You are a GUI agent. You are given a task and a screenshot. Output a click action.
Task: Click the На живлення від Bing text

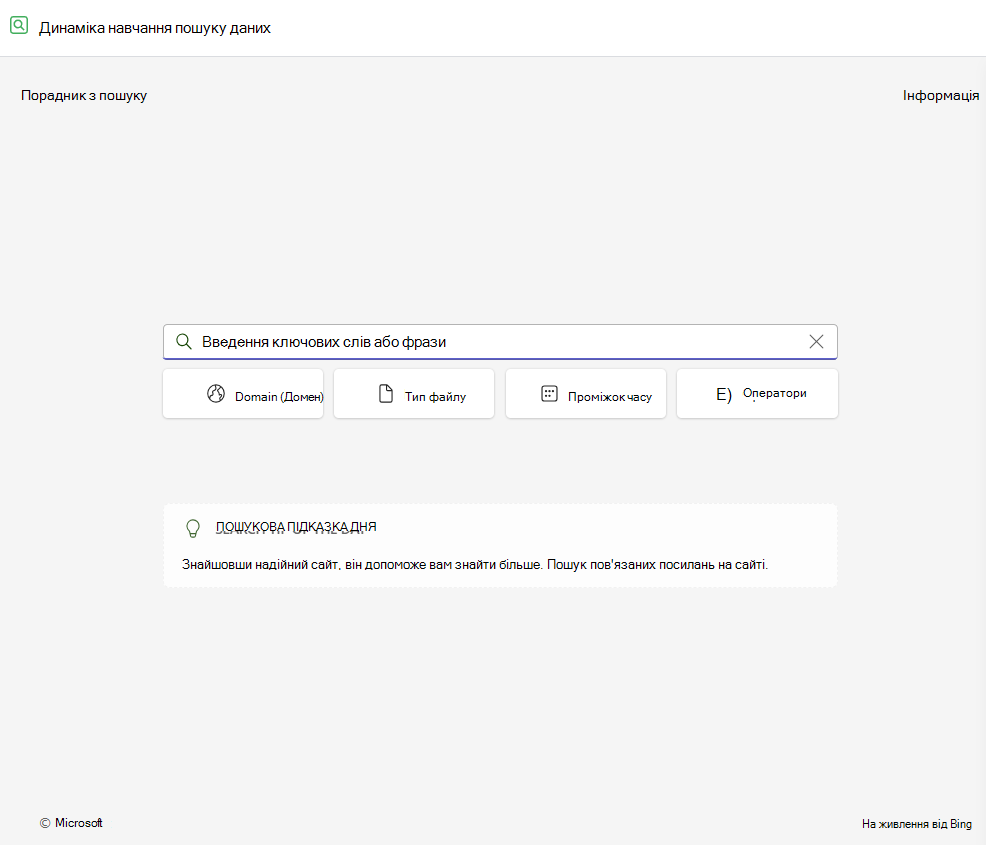(x=917, y=824)
